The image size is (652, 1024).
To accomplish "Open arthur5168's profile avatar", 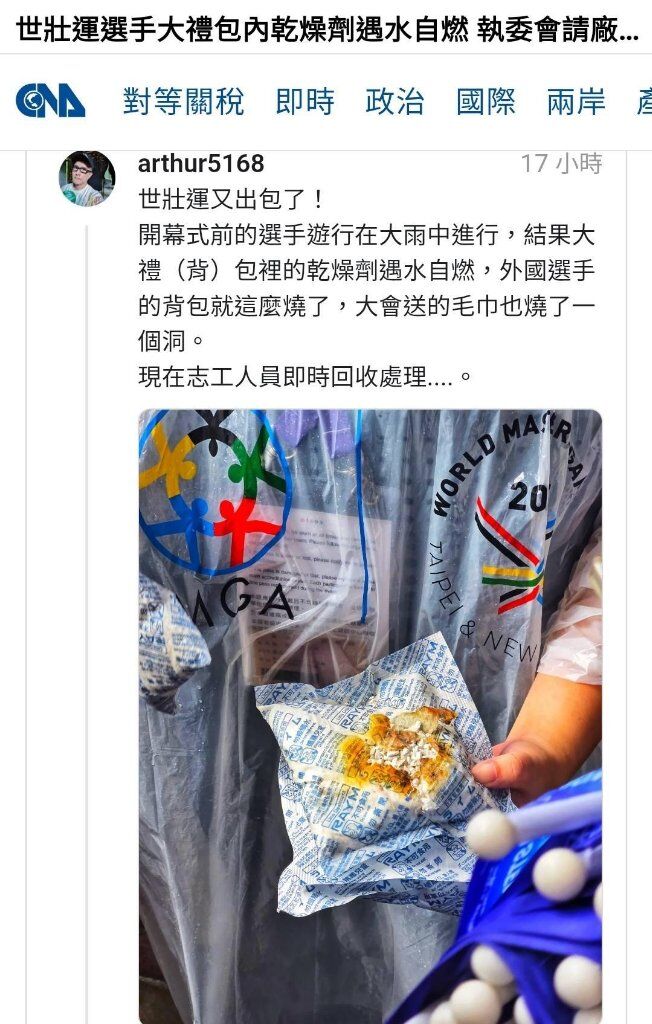I will pos(87,179).
